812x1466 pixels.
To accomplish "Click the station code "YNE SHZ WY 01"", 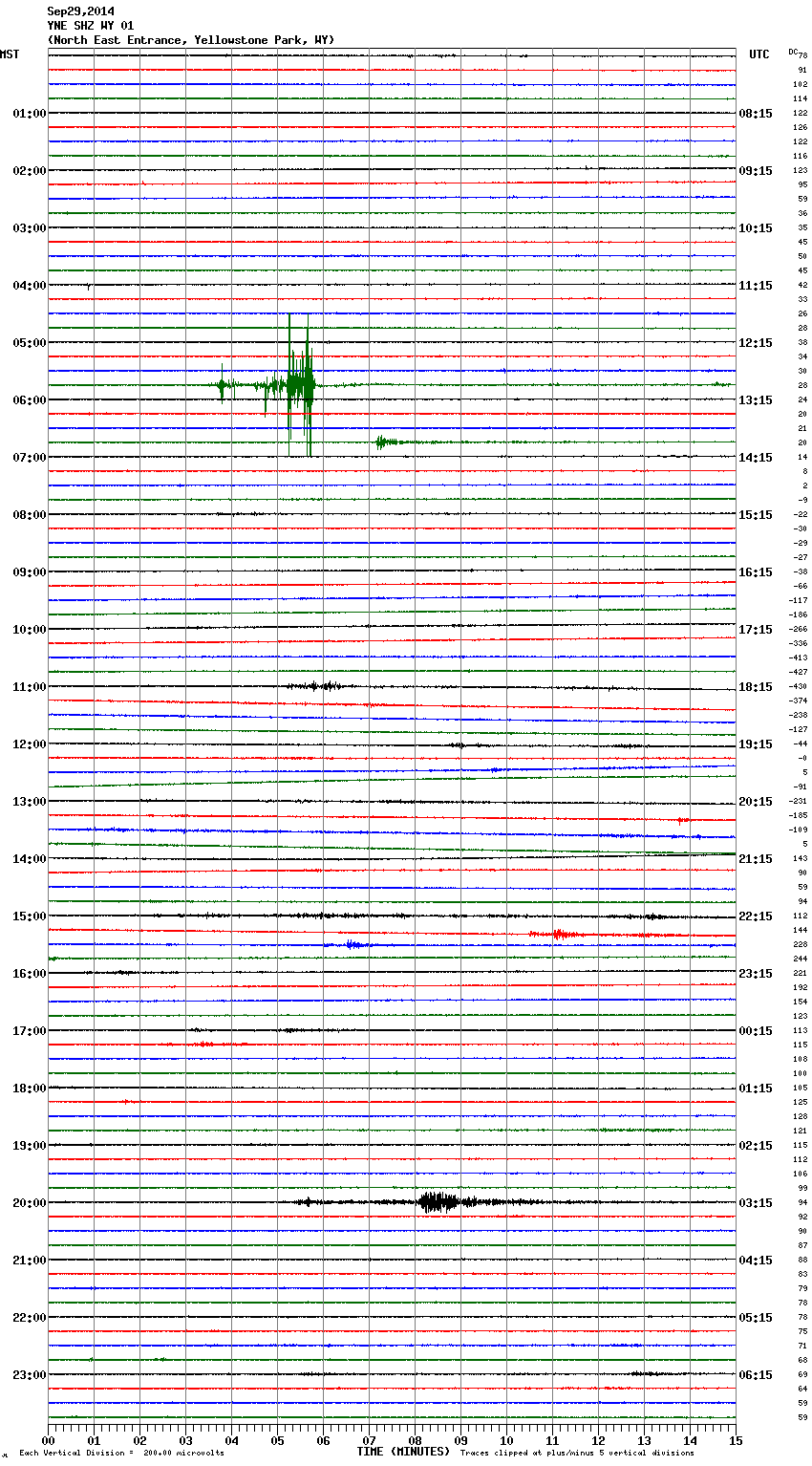I will click(91, 26).
